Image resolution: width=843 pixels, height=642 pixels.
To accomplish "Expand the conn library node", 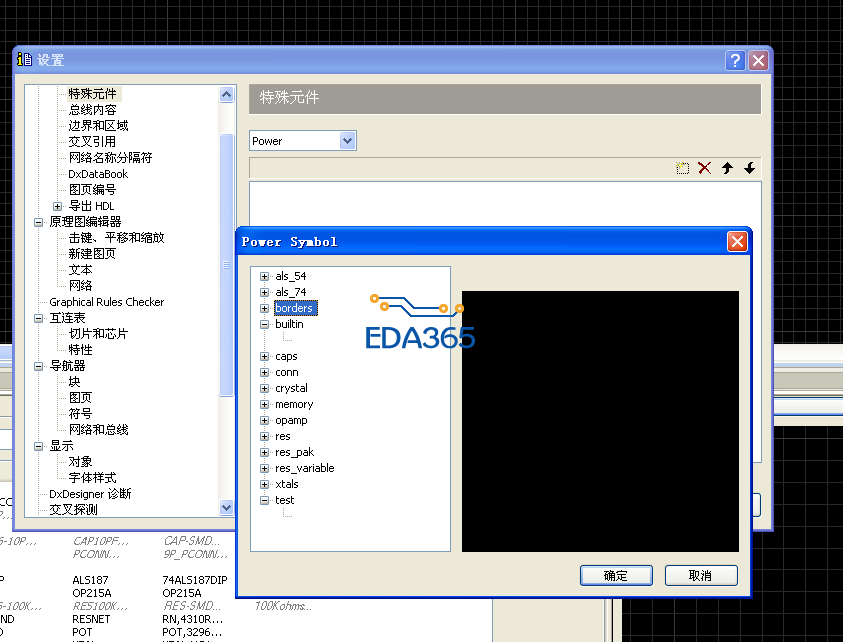I will coord(264,372).
